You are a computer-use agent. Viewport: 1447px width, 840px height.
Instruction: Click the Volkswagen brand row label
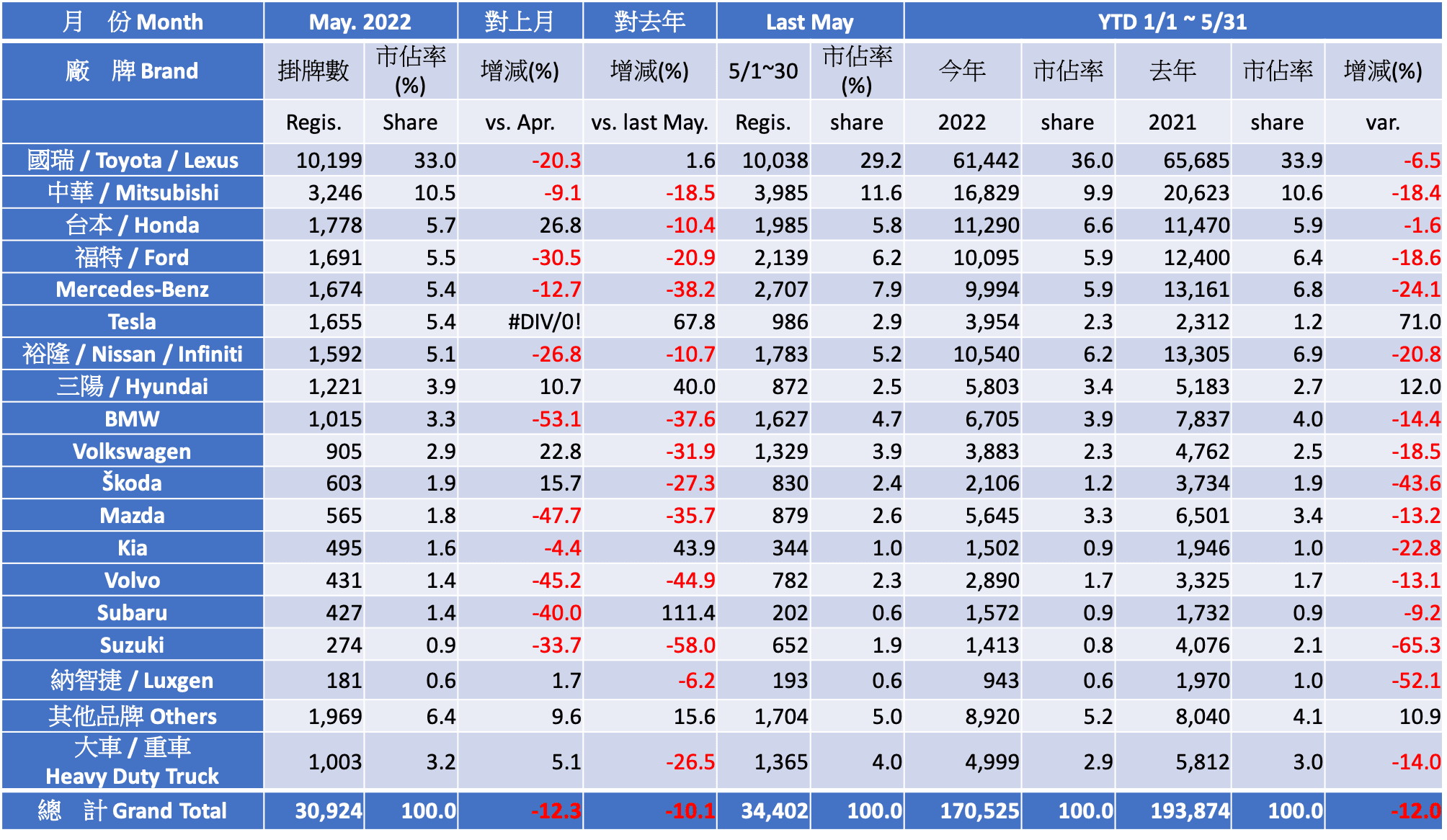(x=133, y=451)
